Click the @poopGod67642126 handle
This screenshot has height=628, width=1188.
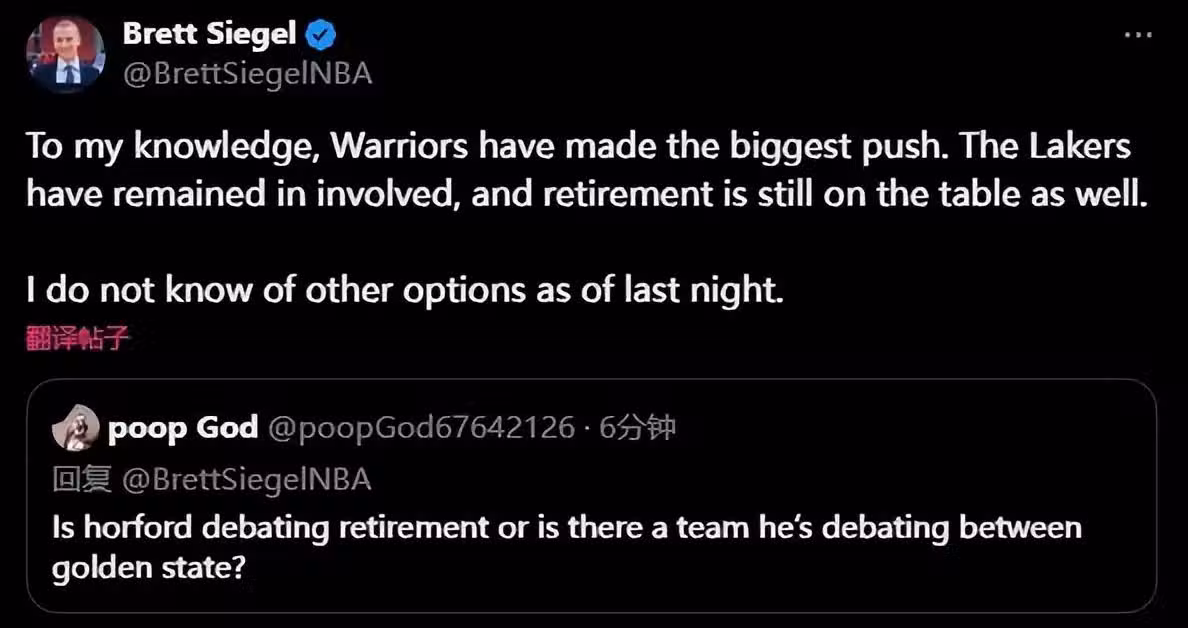[x=422, y=429]
